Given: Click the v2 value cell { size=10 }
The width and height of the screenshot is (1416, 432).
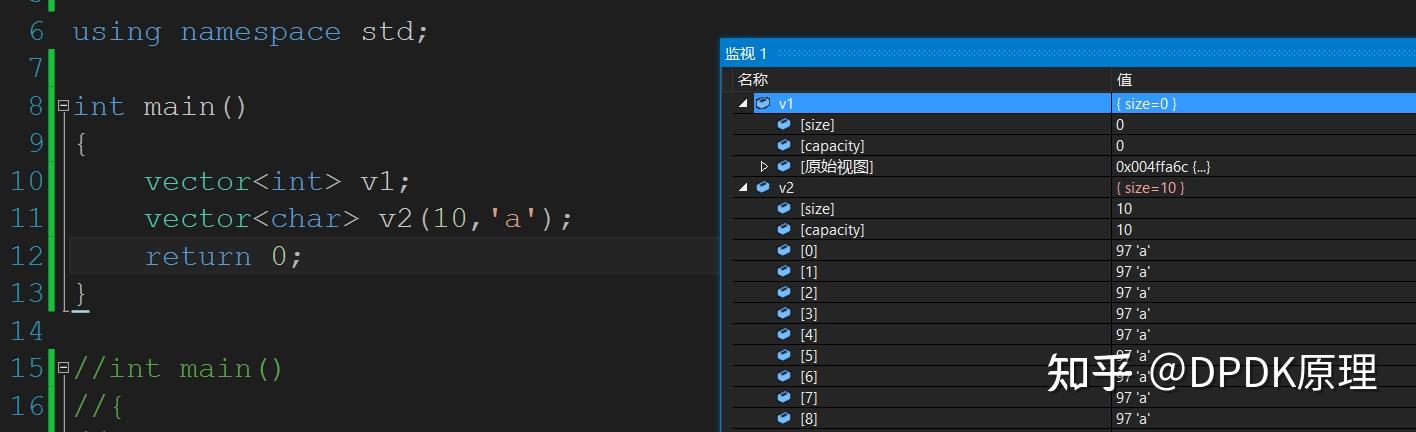Looking at the screenshot, I should tap(1150, 187).
